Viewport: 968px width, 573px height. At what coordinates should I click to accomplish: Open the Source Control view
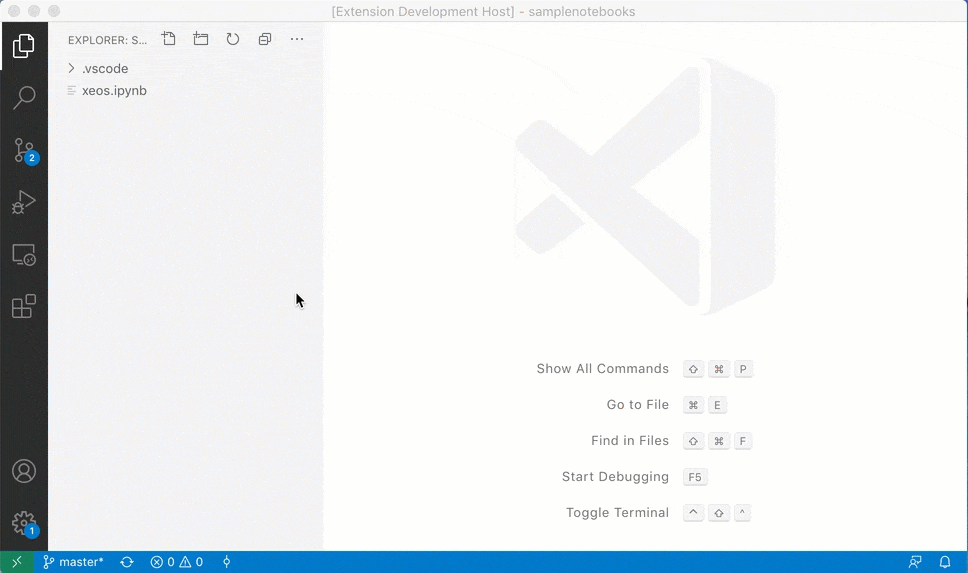click(x=24, y=150)
